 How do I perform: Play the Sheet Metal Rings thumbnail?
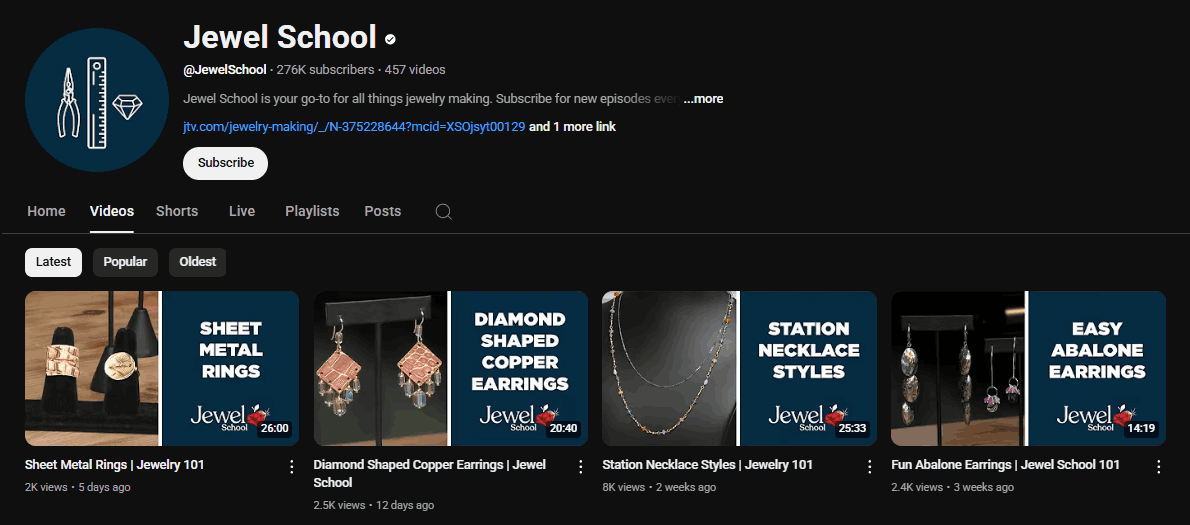click(x=162, y=368)
